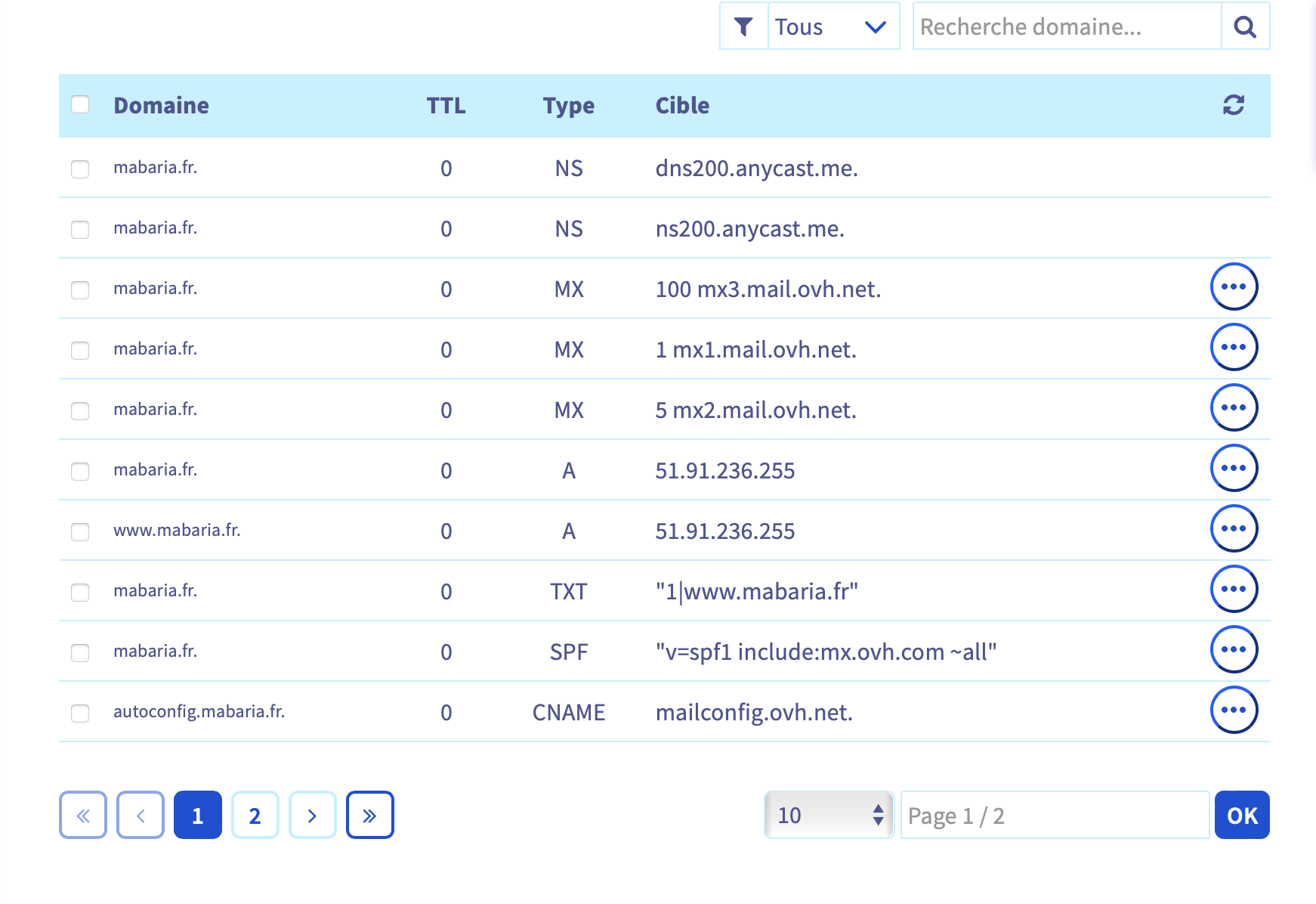Image resolution: width=1316 pixels, height=904 pixels.
Task: Select all records with header checkbox
Action: tap(80, 104)
